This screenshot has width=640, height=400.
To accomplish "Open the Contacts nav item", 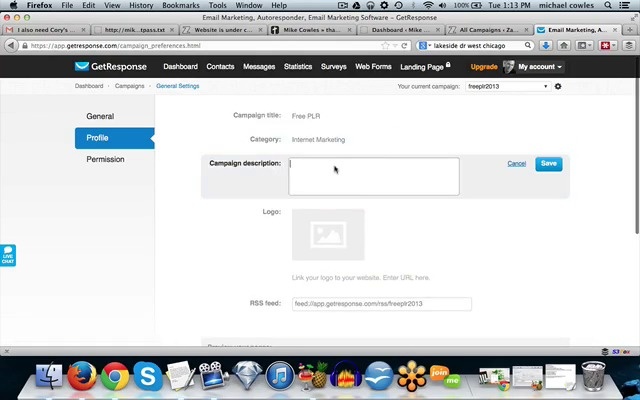I will click(x=220, y=67).
